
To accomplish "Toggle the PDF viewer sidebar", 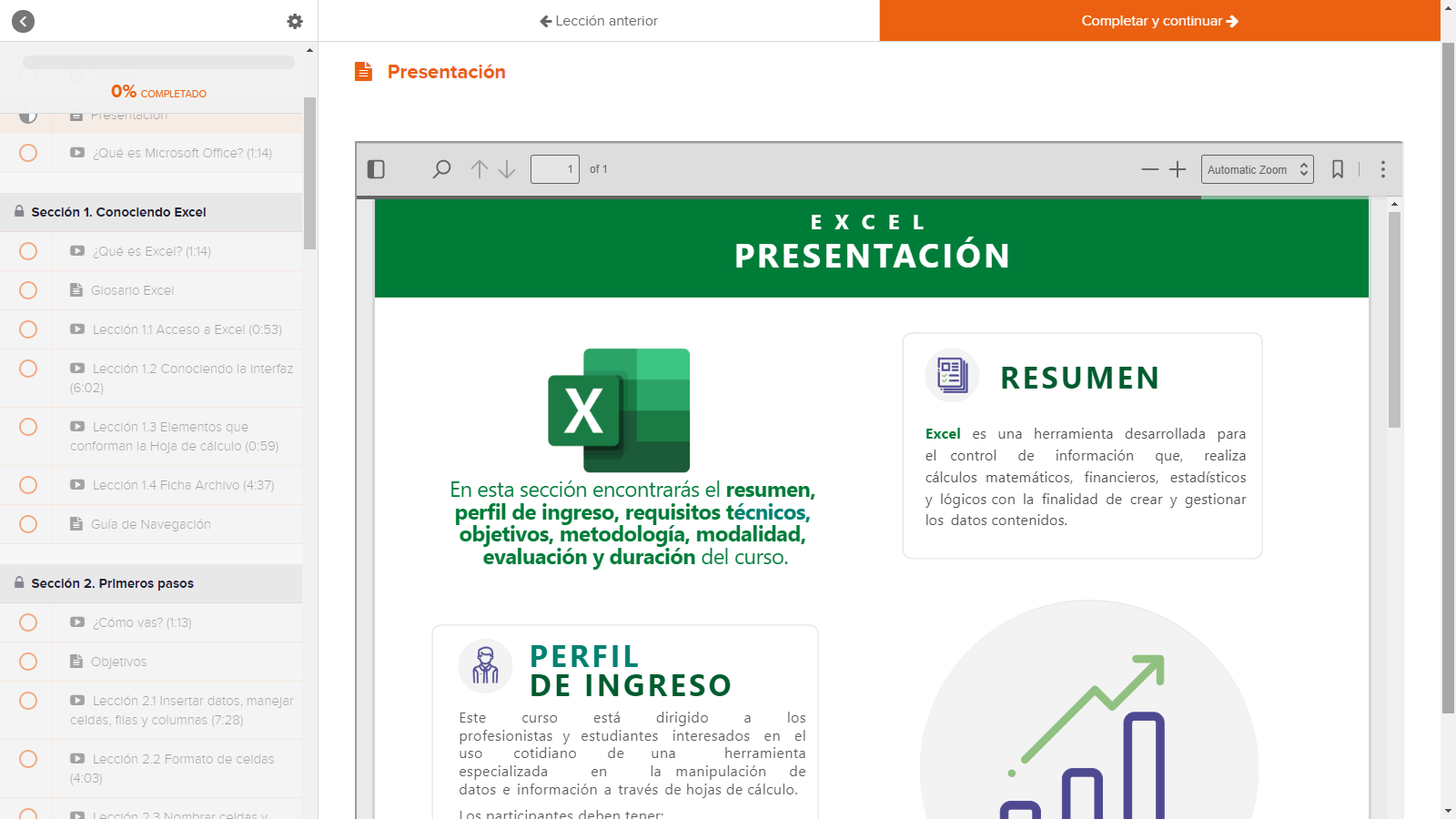I will point(376,169).
